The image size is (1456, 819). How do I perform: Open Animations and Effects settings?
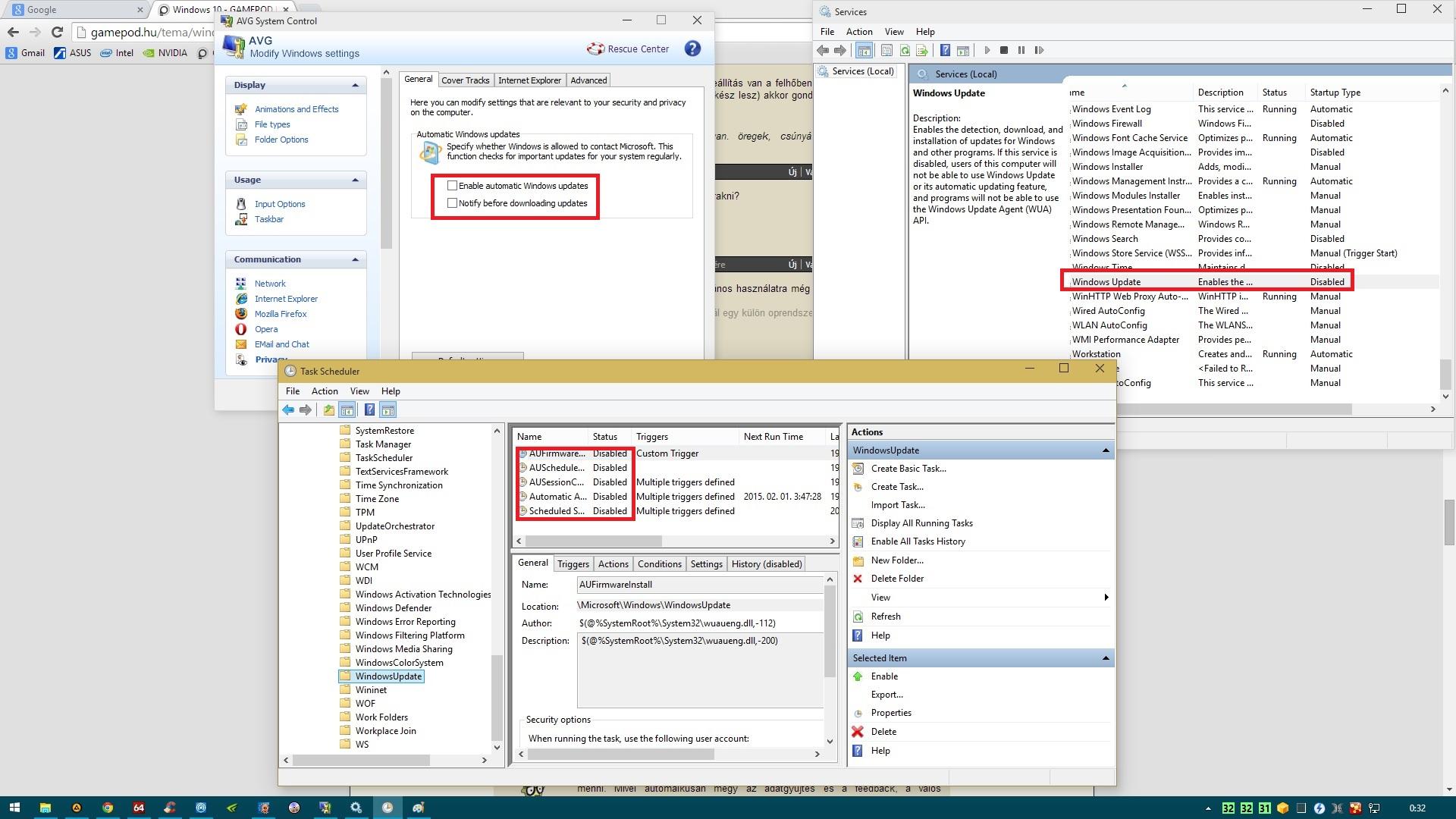tap(297, 109)
